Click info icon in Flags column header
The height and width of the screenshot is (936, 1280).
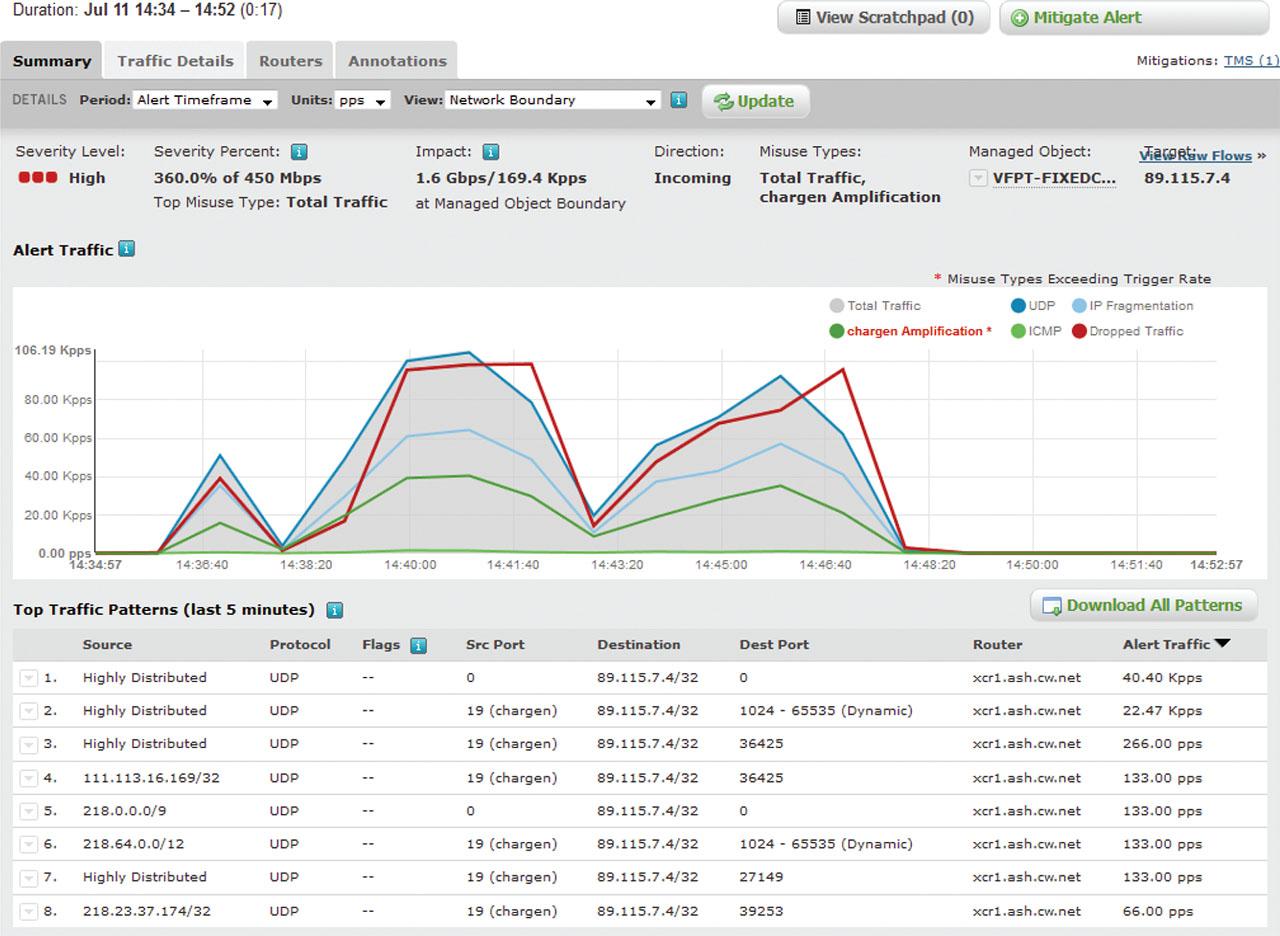click(x=418, y=645)
